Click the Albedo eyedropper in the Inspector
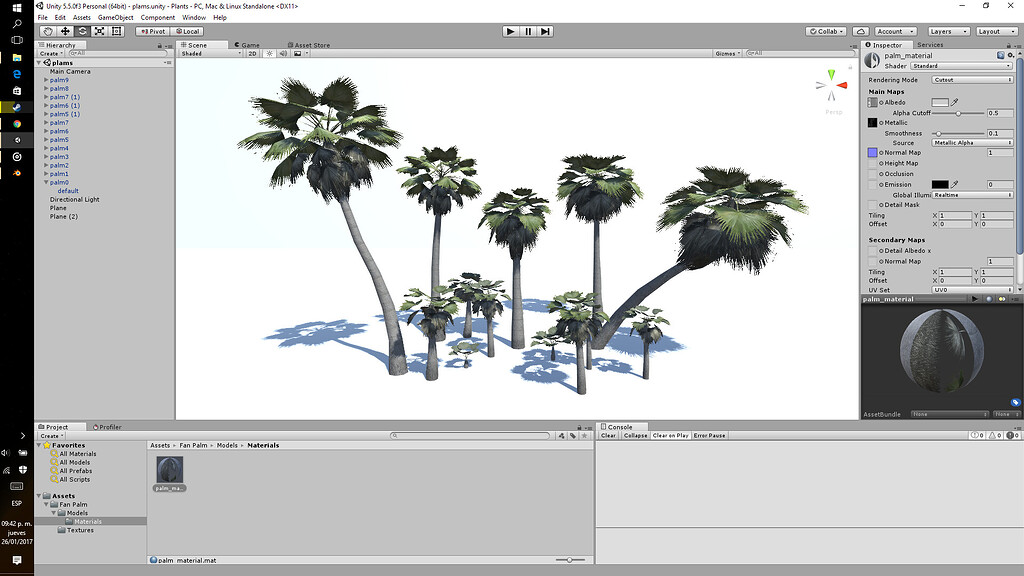 (x=955, y=102)
